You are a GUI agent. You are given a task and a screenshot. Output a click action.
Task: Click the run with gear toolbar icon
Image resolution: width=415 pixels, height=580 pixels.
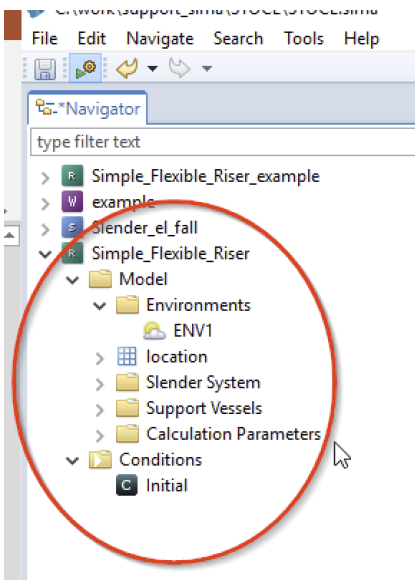(x=85, y=69)
